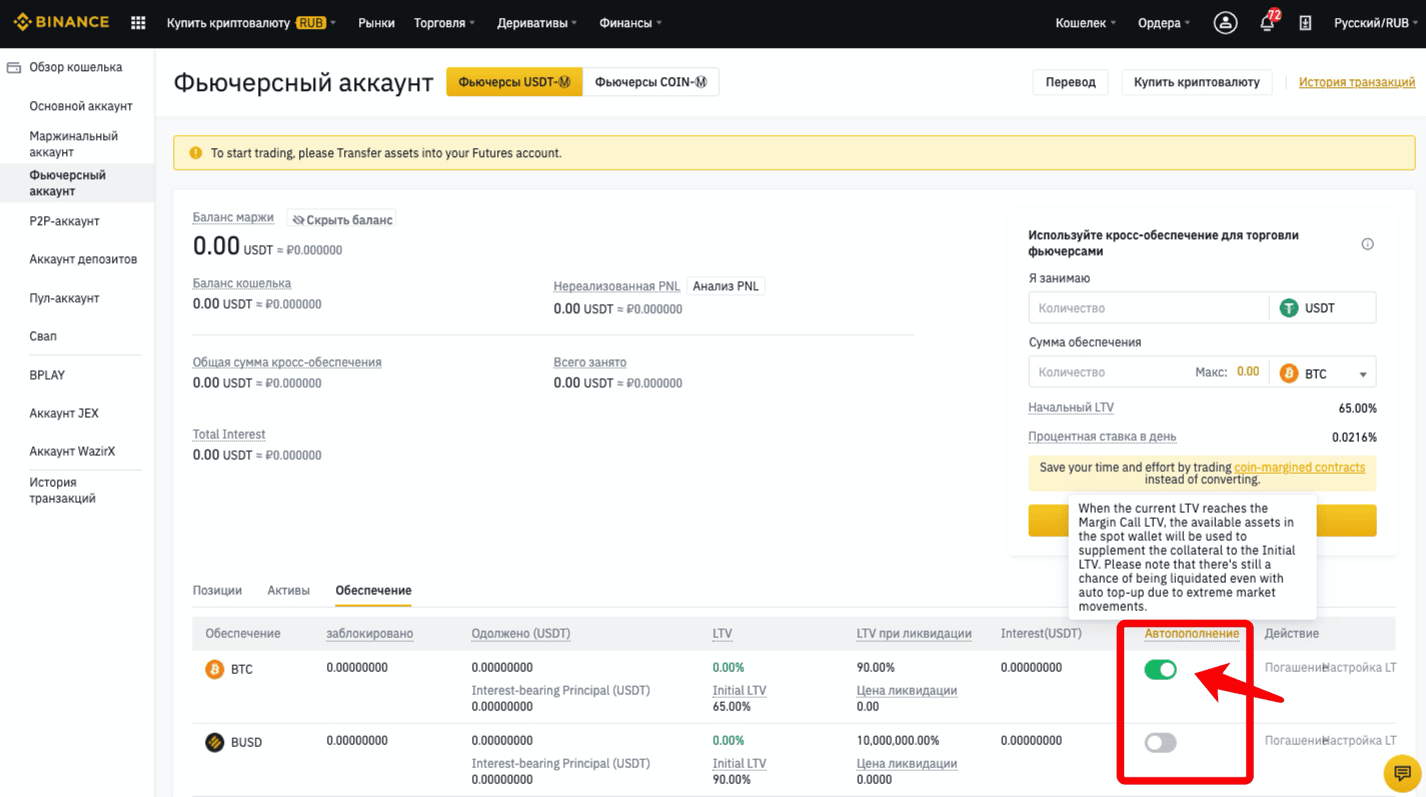
Task: Click the Total Interest label
Action: 229,434
